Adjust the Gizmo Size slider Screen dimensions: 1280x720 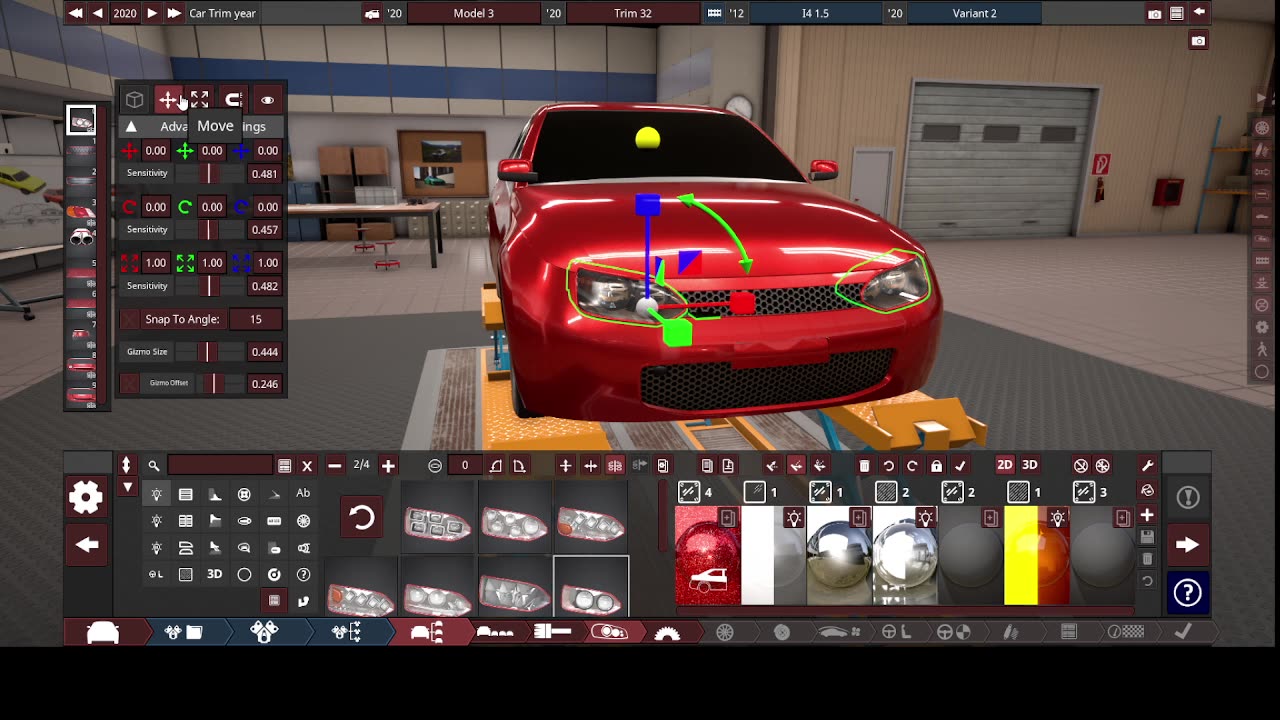[207, 352]
